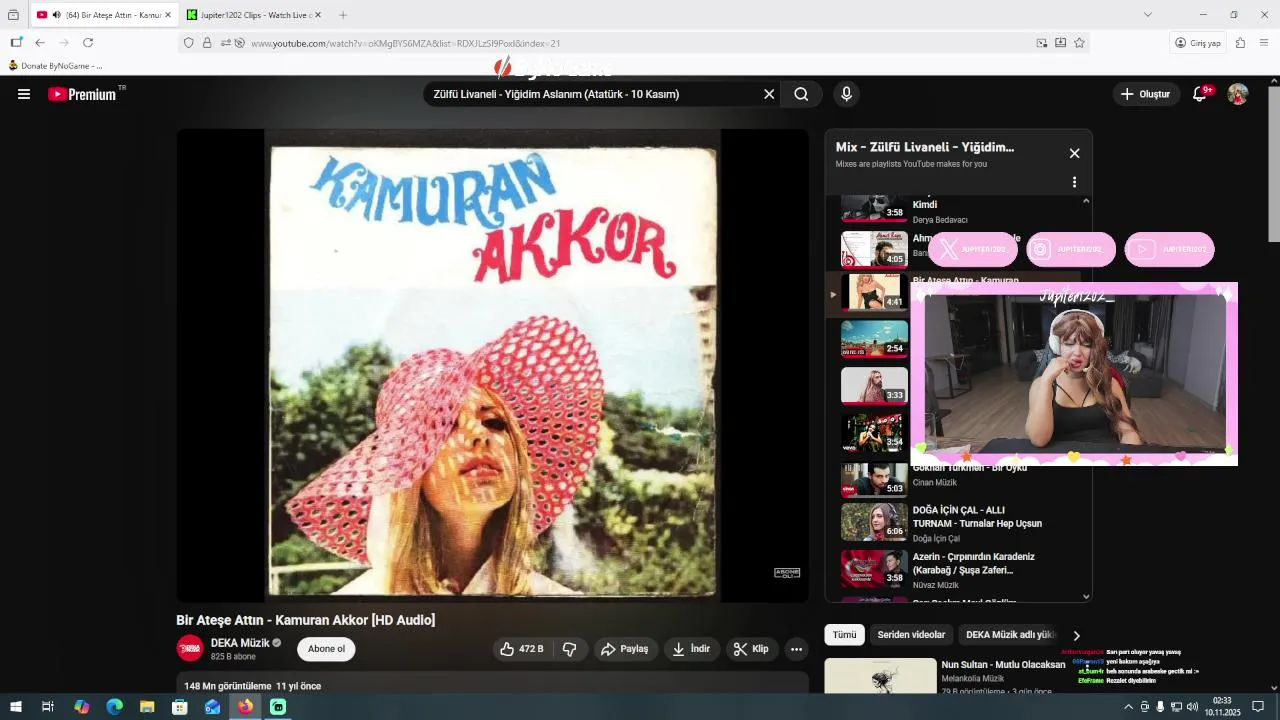Image resolution: width=1280 pixels, height=720 pixels.
Task: Close the Jupiter1202 Clips tab
Action: tap(318, 15)
